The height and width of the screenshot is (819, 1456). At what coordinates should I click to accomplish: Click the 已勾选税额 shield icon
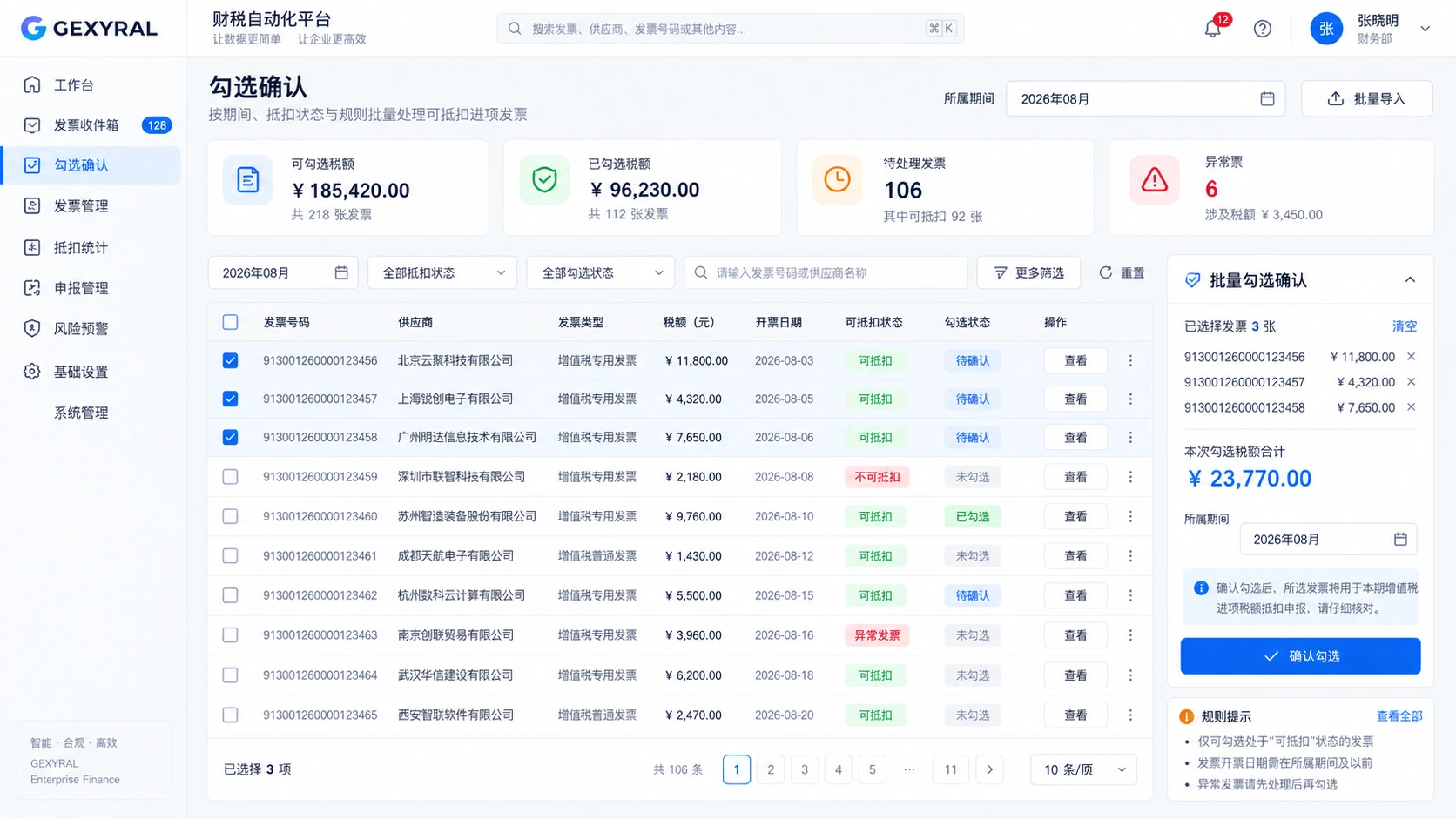click(544, 180)
